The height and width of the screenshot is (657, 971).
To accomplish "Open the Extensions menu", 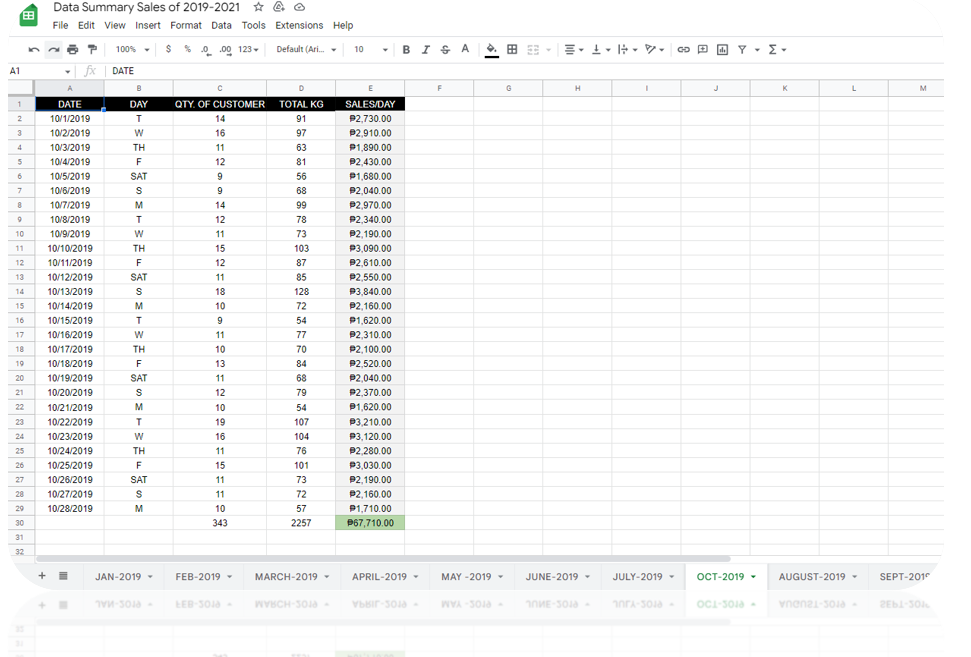I will [x=299, y=25].
